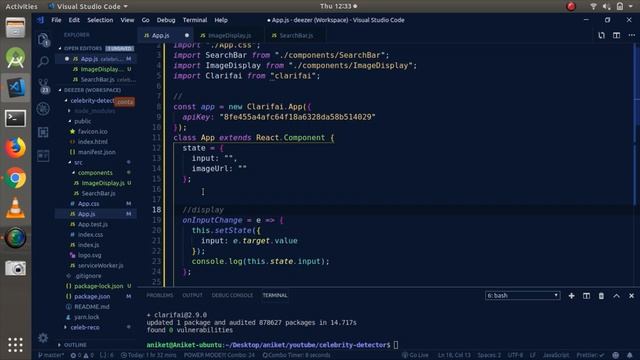Click the Activities button in top bar

(x=21, y=6)
